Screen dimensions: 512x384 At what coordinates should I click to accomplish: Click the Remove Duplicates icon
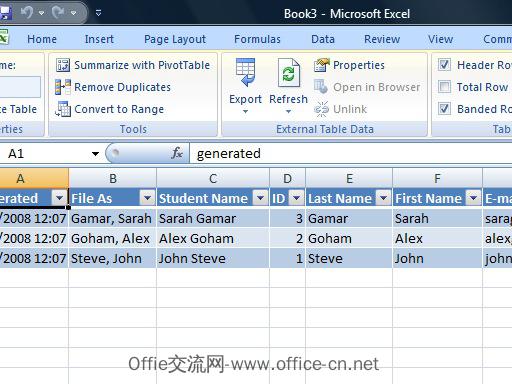click(x=63, y=87)
